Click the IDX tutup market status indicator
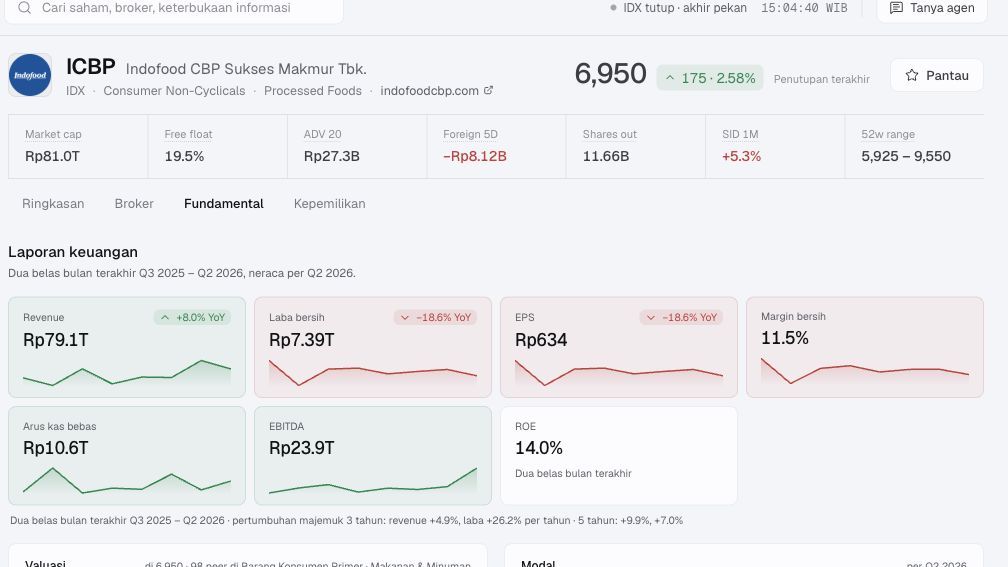 [x=679, y=8]
